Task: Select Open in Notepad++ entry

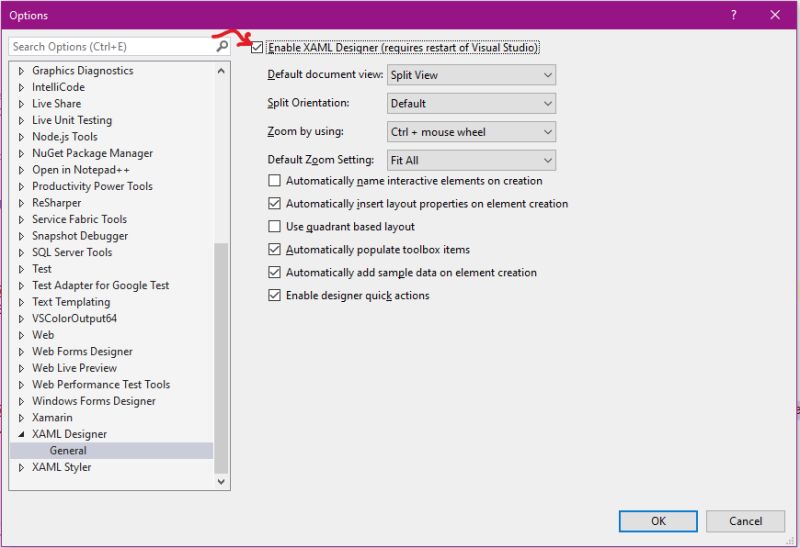Action: 81,169
